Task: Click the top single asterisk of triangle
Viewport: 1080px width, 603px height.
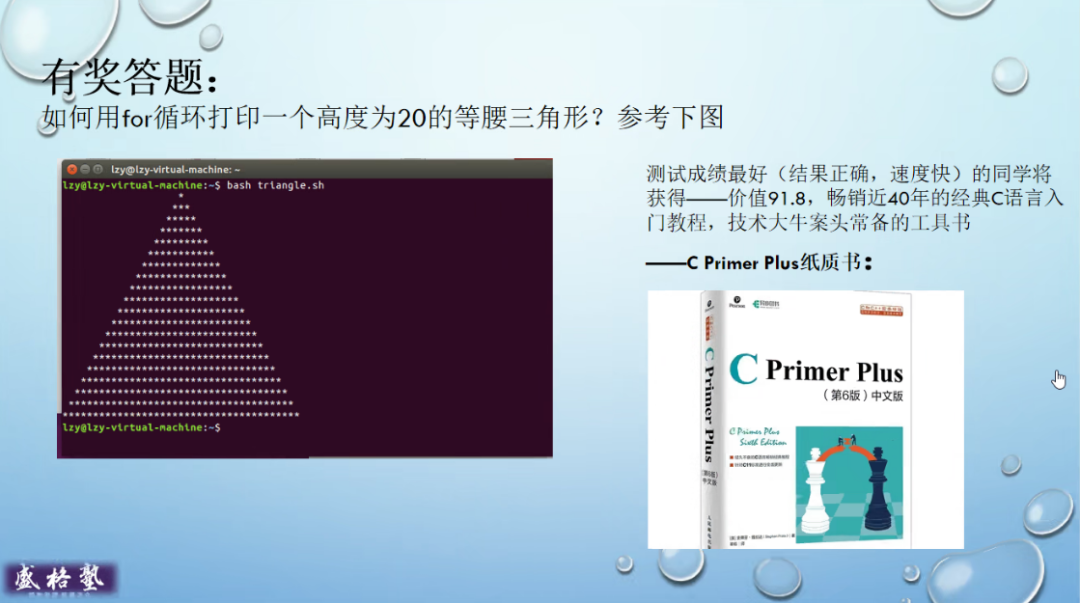Action: [x=181, y=196]
